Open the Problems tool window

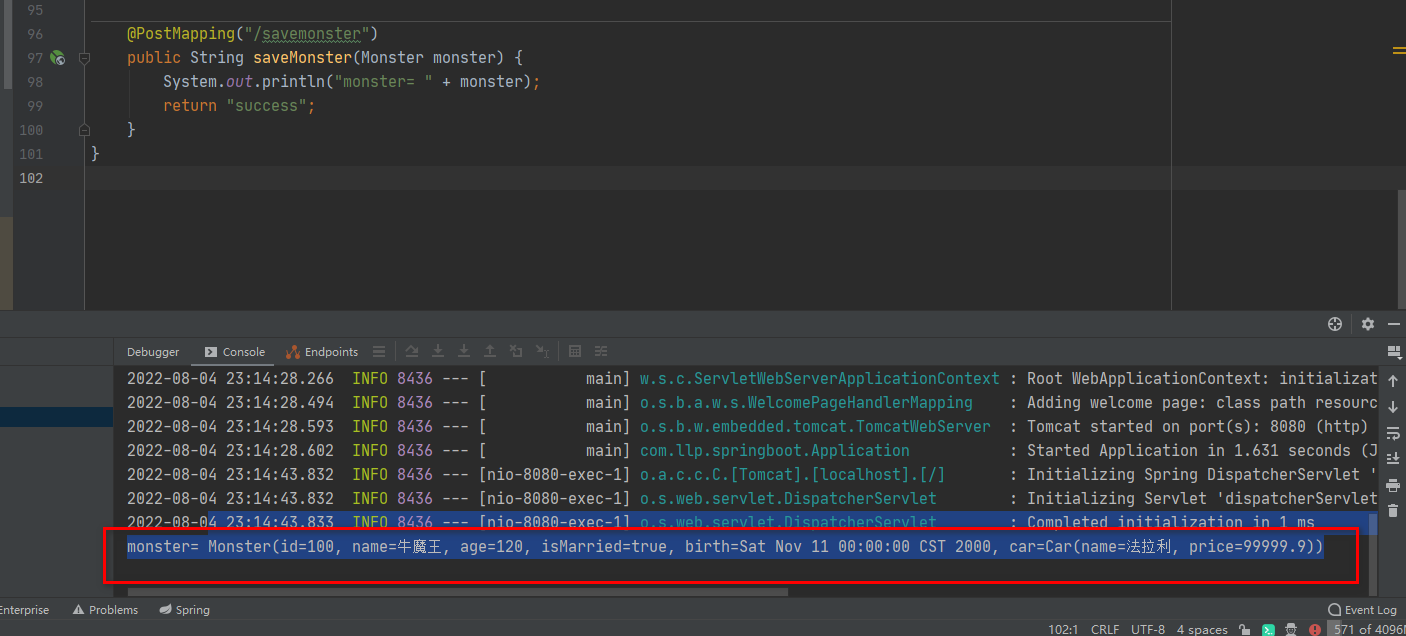point(106,610)
